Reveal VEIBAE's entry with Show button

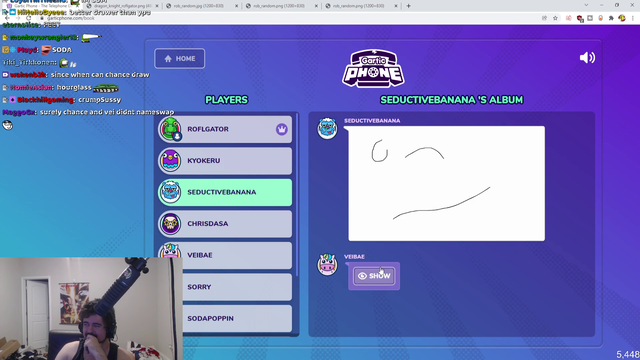click(374, 276)
